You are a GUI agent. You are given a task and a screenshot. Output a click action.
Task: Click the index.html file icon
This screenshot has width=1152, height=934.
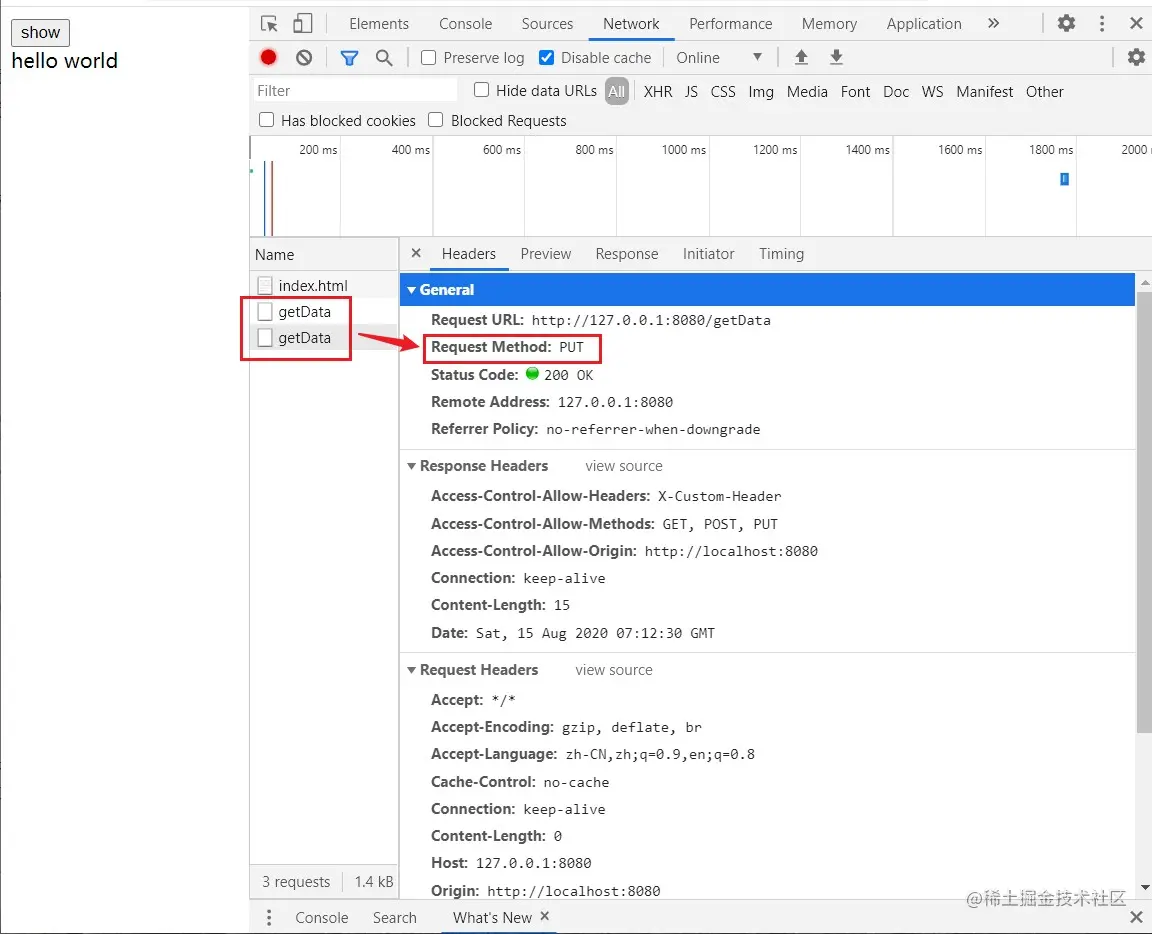pyautogui.click(x=265, y=285)
